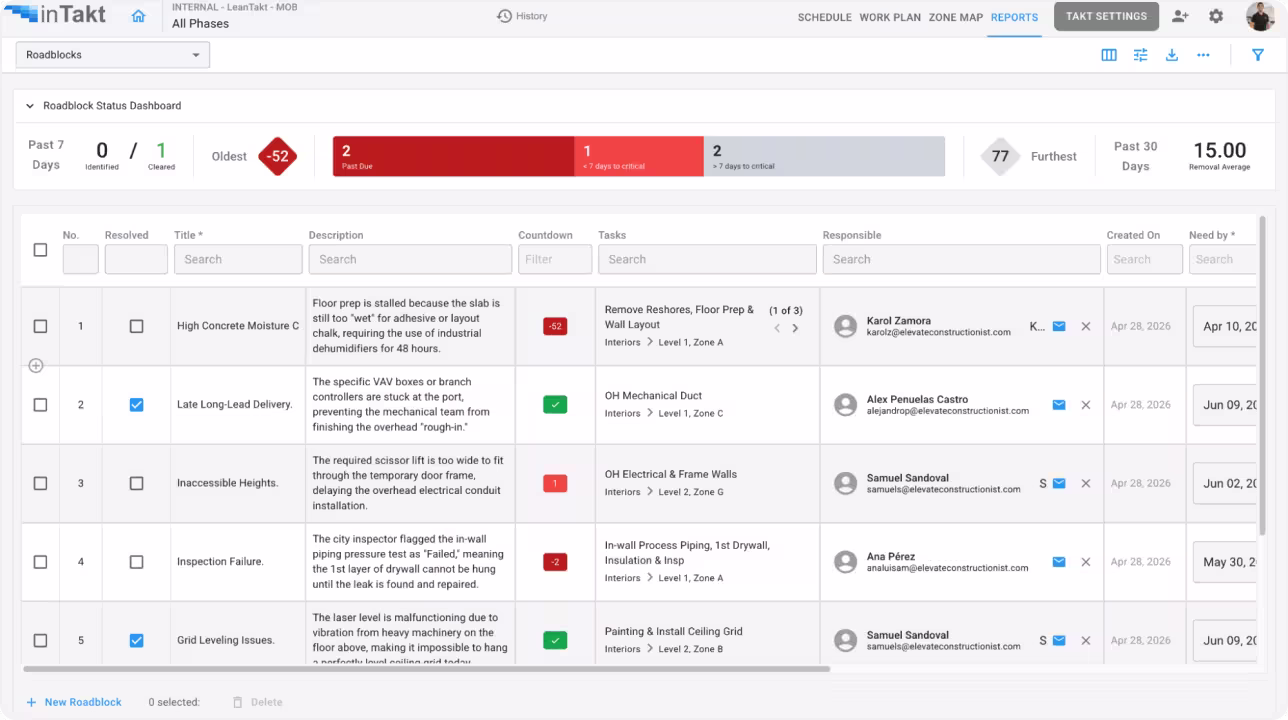Open Need by date Jun 02 field
1288x720 pixels.
point(1225,483)
